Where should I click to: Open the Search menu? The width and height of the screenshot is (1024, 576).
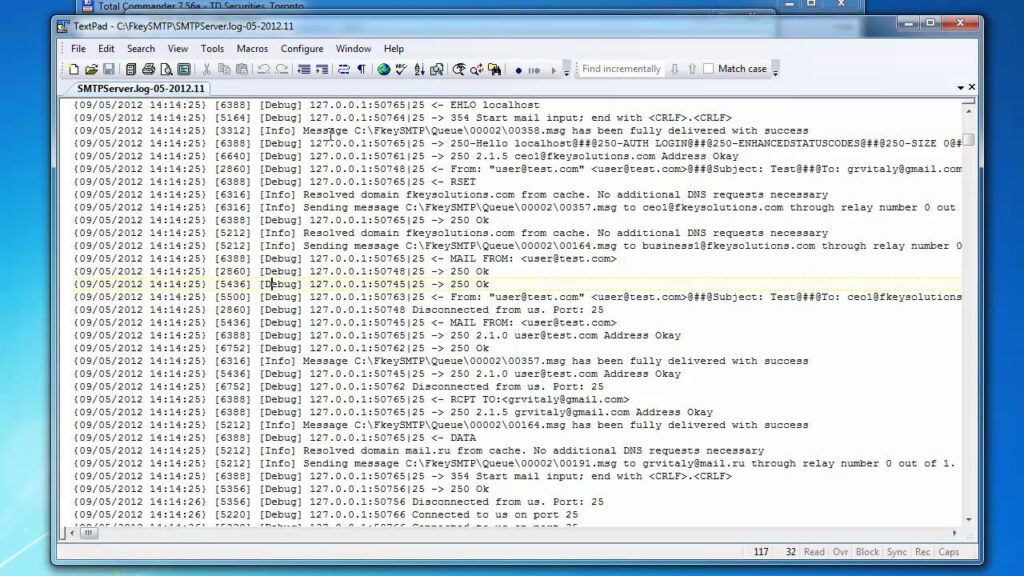point(140,48)
